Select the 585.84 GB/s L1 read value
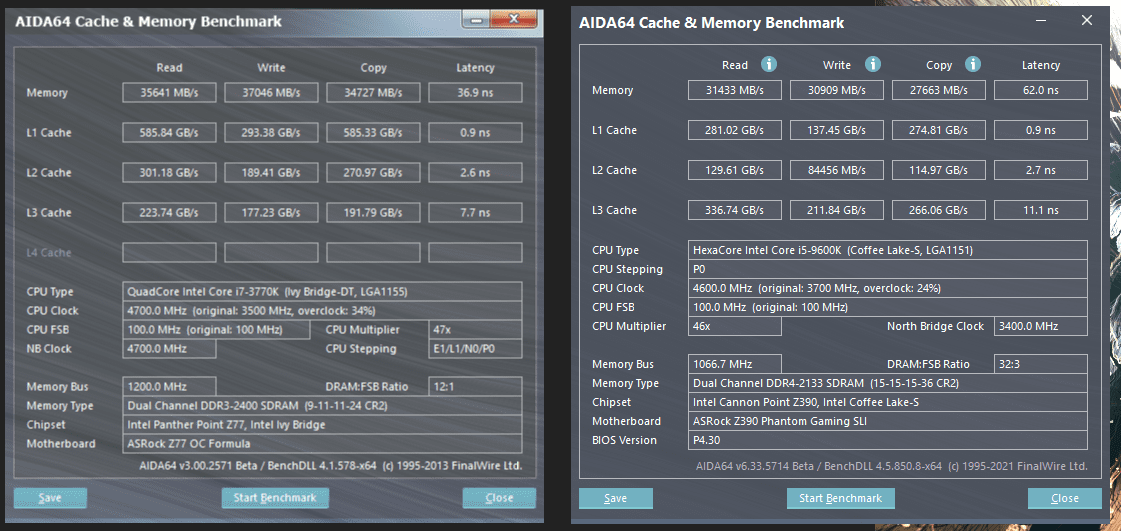Viewport: 1121px width, 531px height. [169, 133]
